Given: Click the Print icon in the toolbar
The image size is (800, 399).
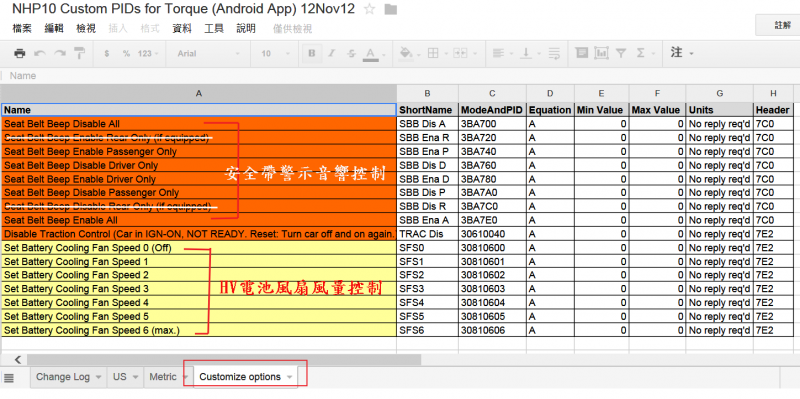Looking at the screenshot, I should click(x=20, y=53).
